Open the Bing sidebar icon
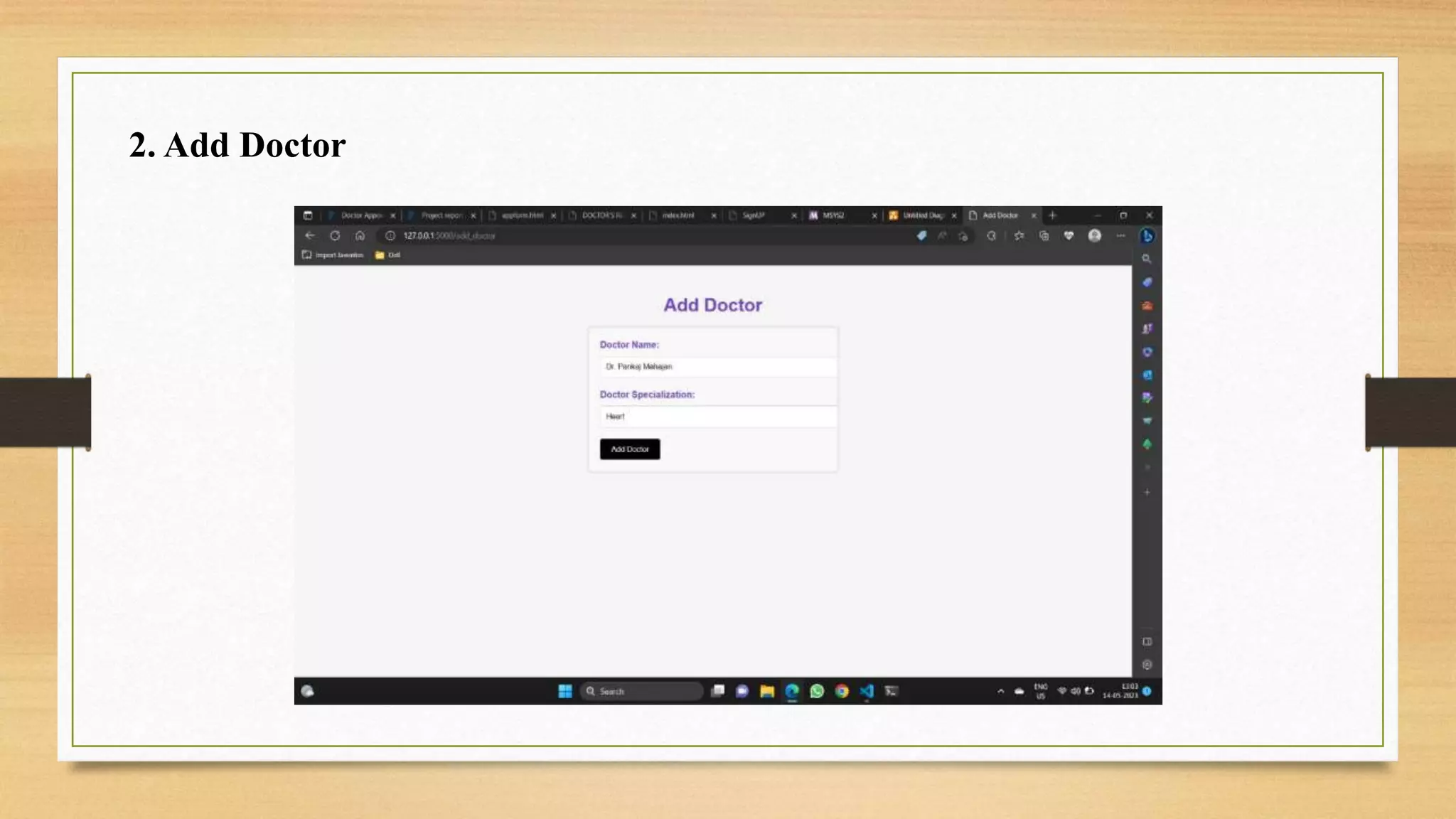Screen dimensions: 1456x819 (1146, 236)
